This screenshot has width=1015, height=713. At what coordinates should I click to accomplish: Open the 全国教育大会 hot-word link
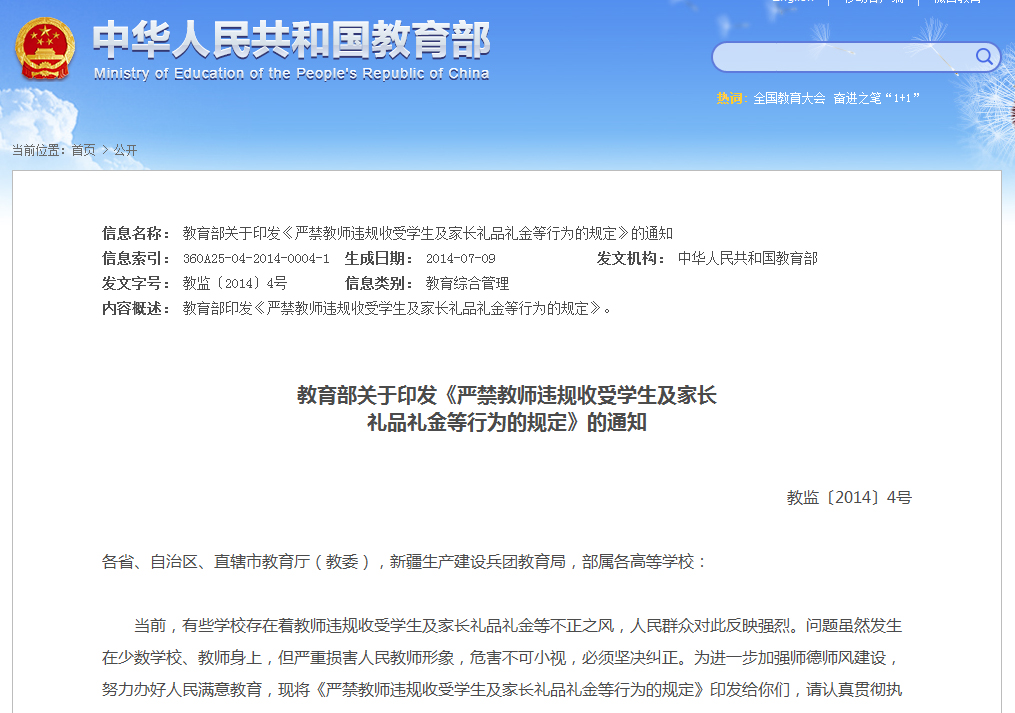(789, 98)
